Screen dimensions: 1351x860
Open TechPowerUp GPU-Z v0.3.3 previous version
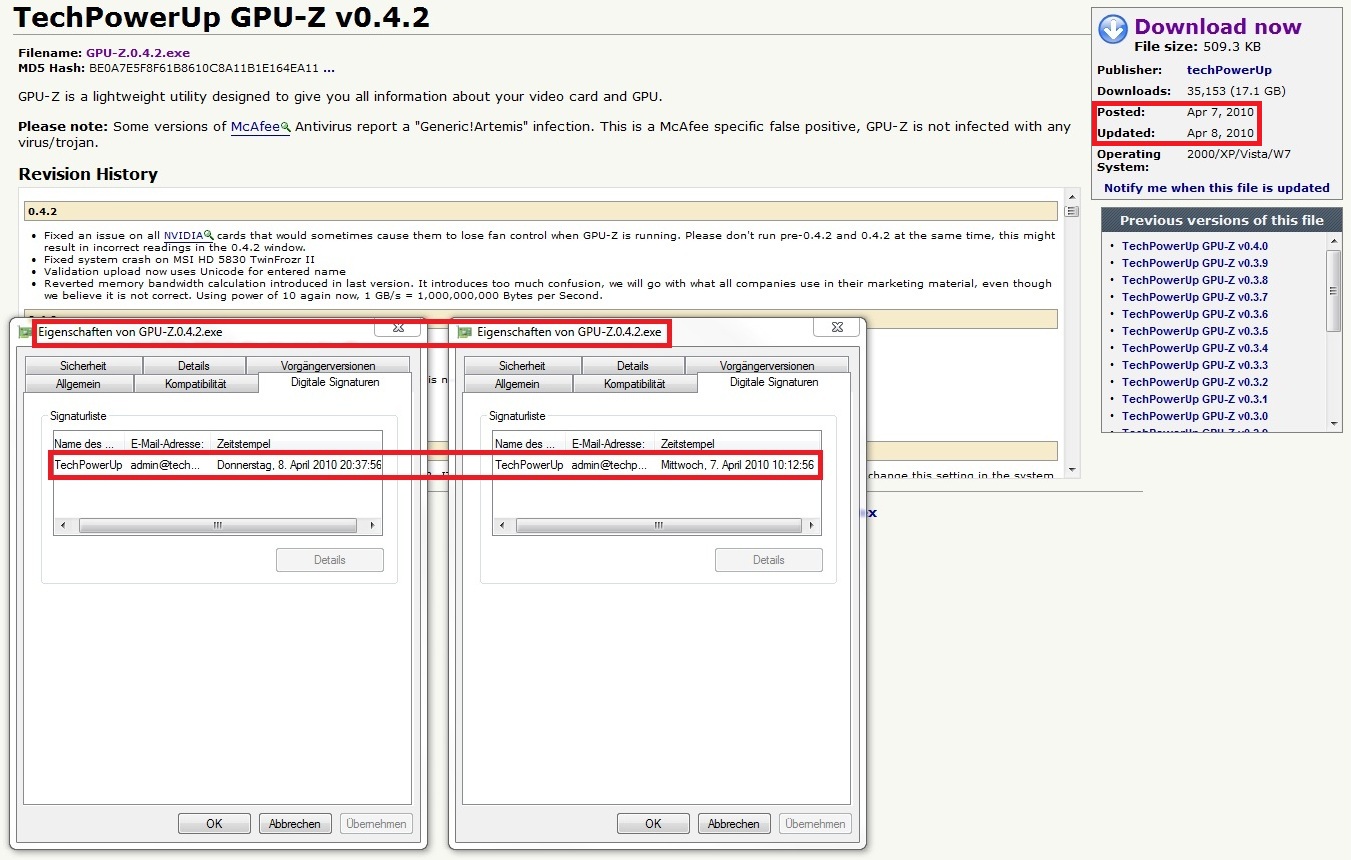coord(1194,365)
